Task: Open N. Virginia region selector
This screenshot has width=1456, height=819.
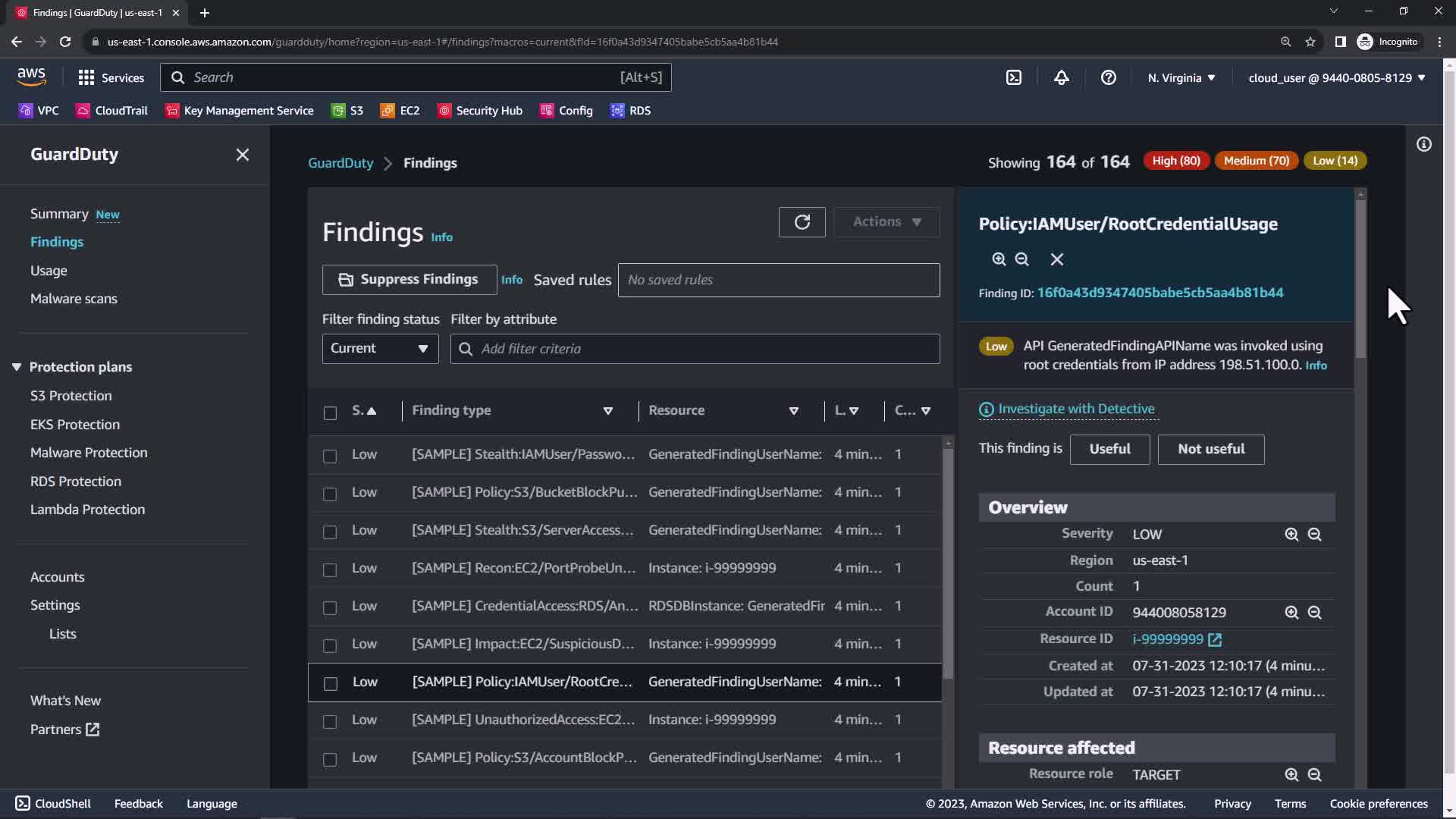Action: pyautogui.click(x=1181, y=77)
